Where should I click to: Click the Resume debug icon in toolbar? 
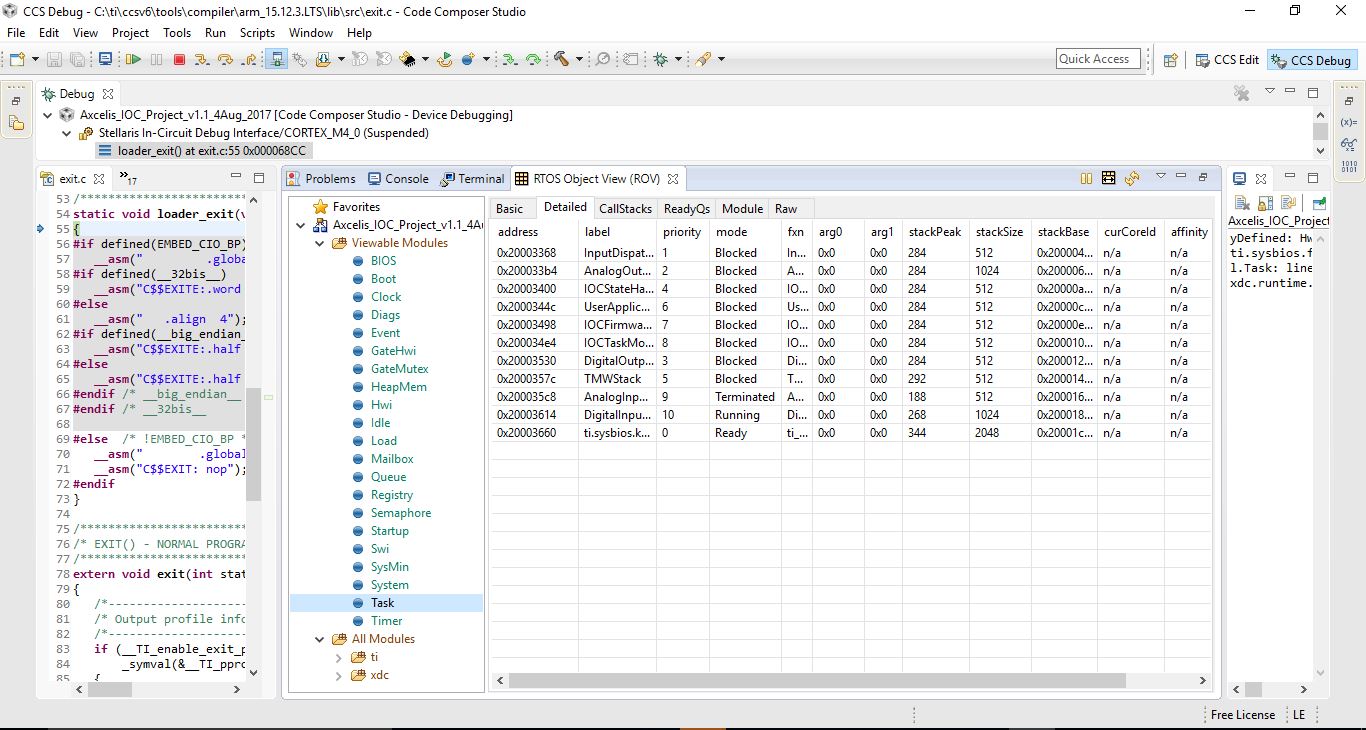pos(133,59)
